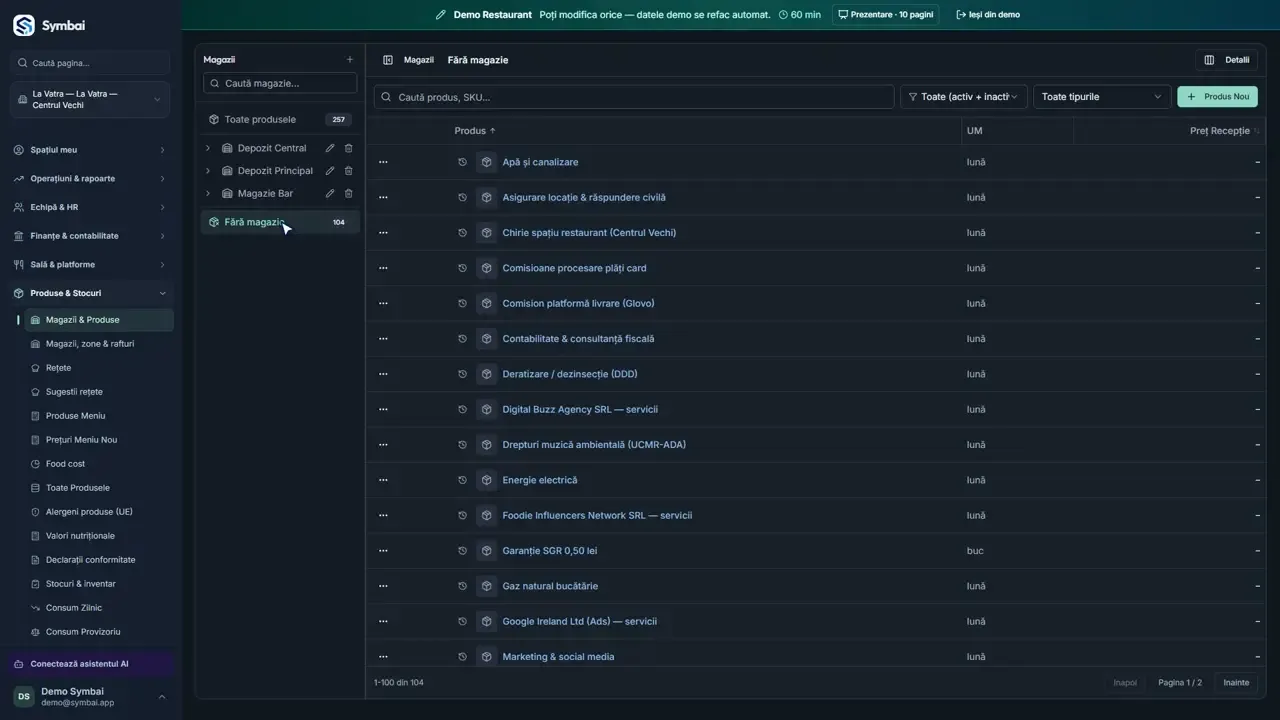Click product cube icon for Marketing & social media
This screenshot has height=720, width=1280.
coord(486,657)
